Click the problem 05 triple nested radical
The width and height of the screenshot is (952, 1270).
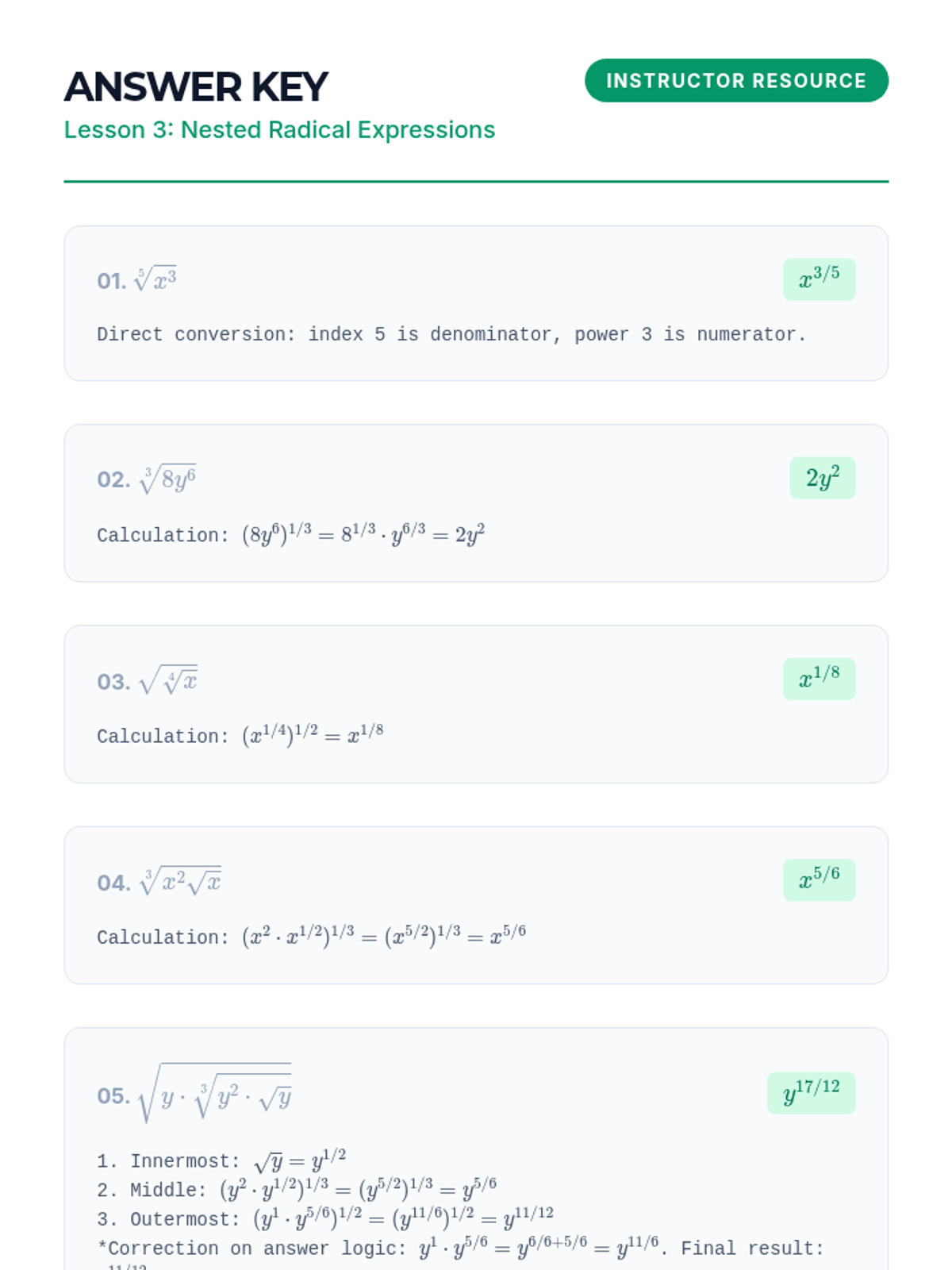(x=214, y=1095)
